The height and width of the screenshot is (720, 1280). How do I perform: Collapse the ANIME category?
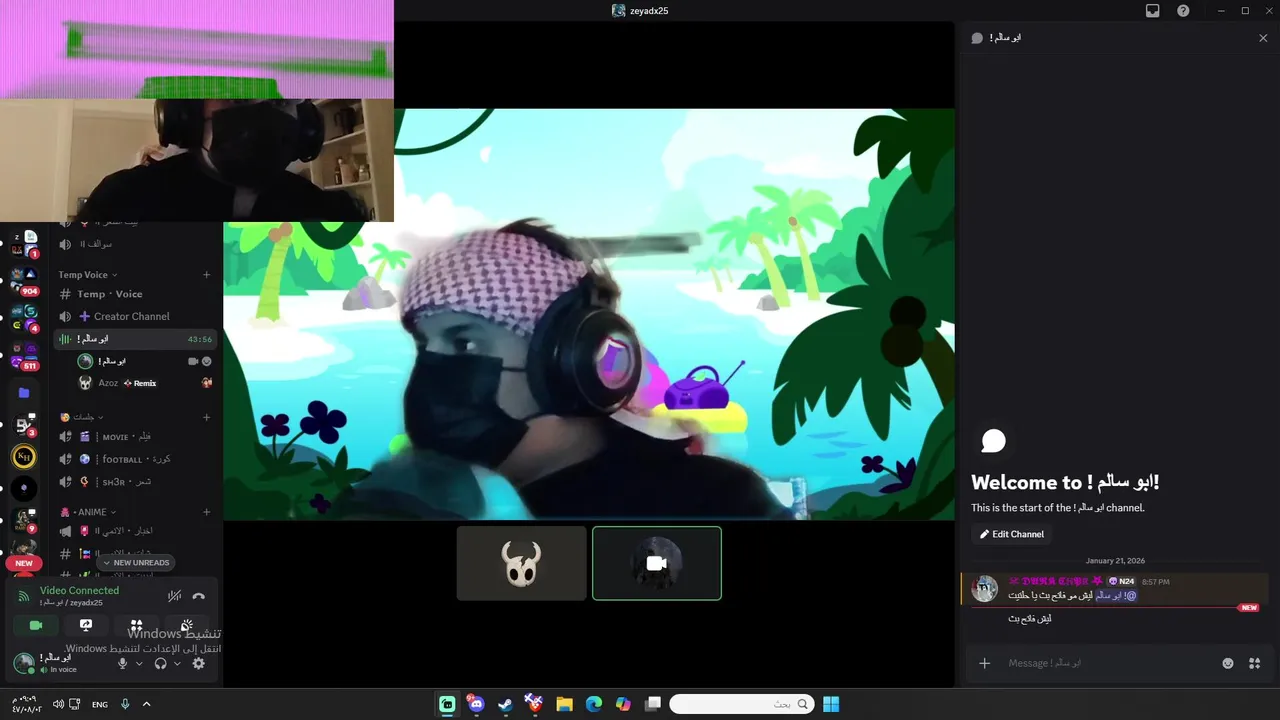[88, 512]
